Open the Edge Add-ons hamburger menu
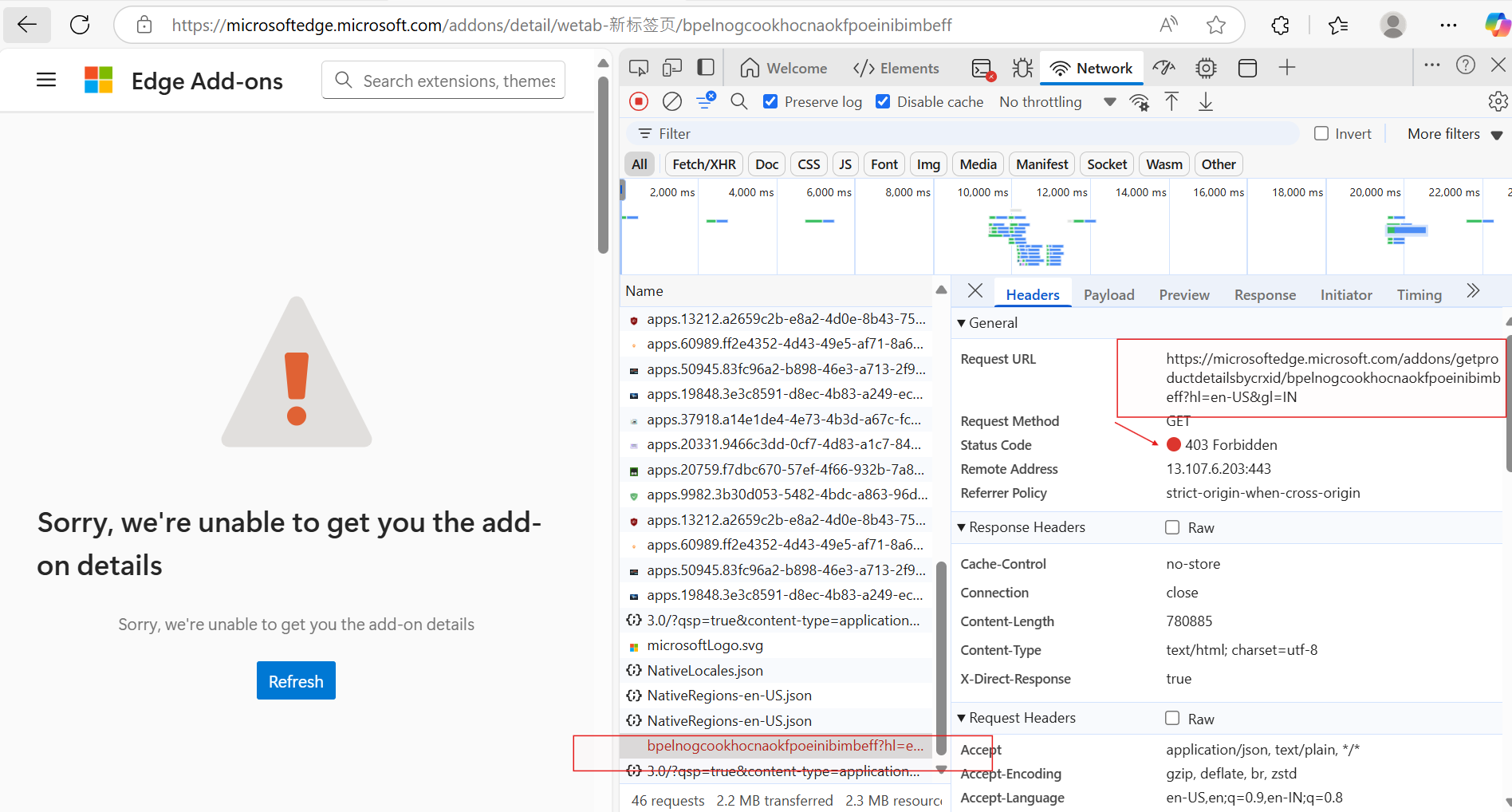The height and width of the screenshot is (812, 1512). point(46,80)
